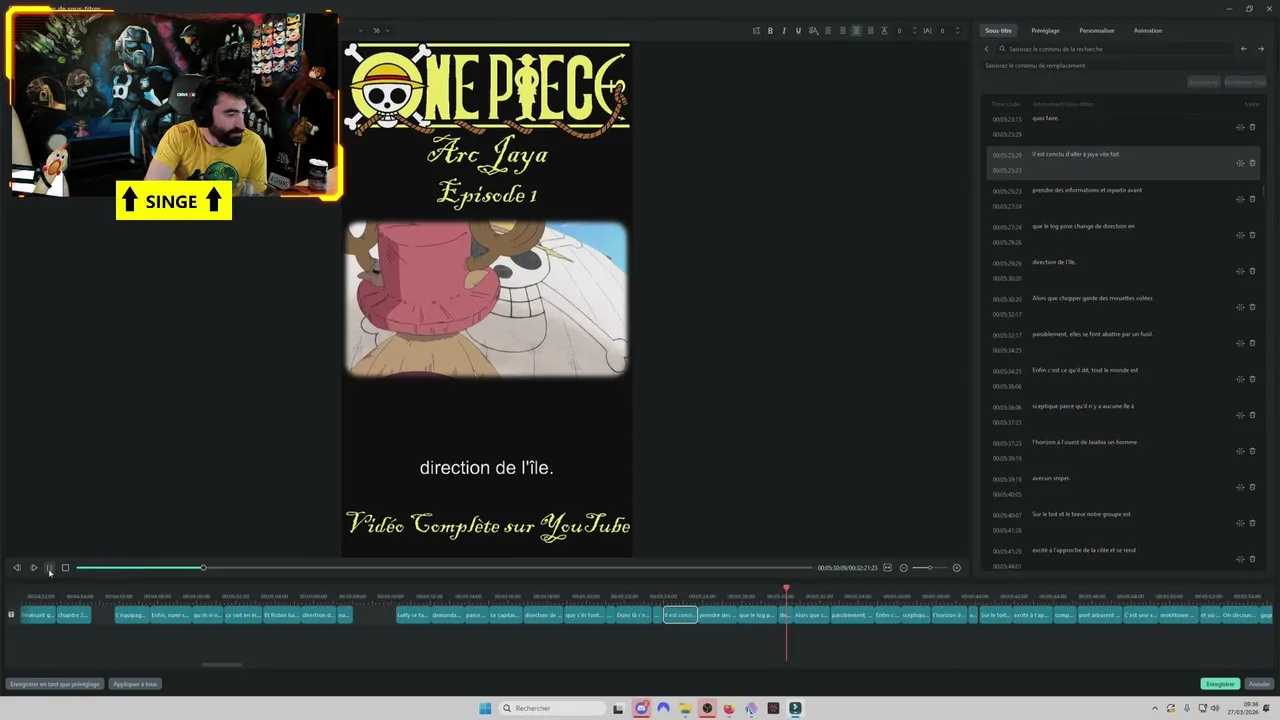Split the 'que le log pose' subtitle
This screenshot has width=1280, height=720.
click(x=1240, y=235)
